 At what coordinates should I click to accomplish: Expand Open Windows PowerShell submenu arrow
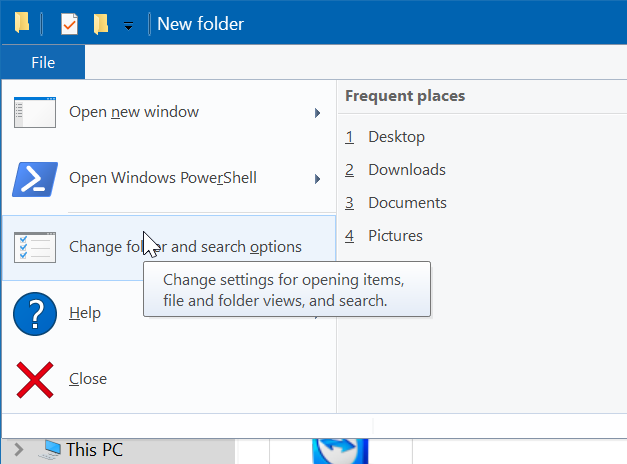click(x=317, y=179)
